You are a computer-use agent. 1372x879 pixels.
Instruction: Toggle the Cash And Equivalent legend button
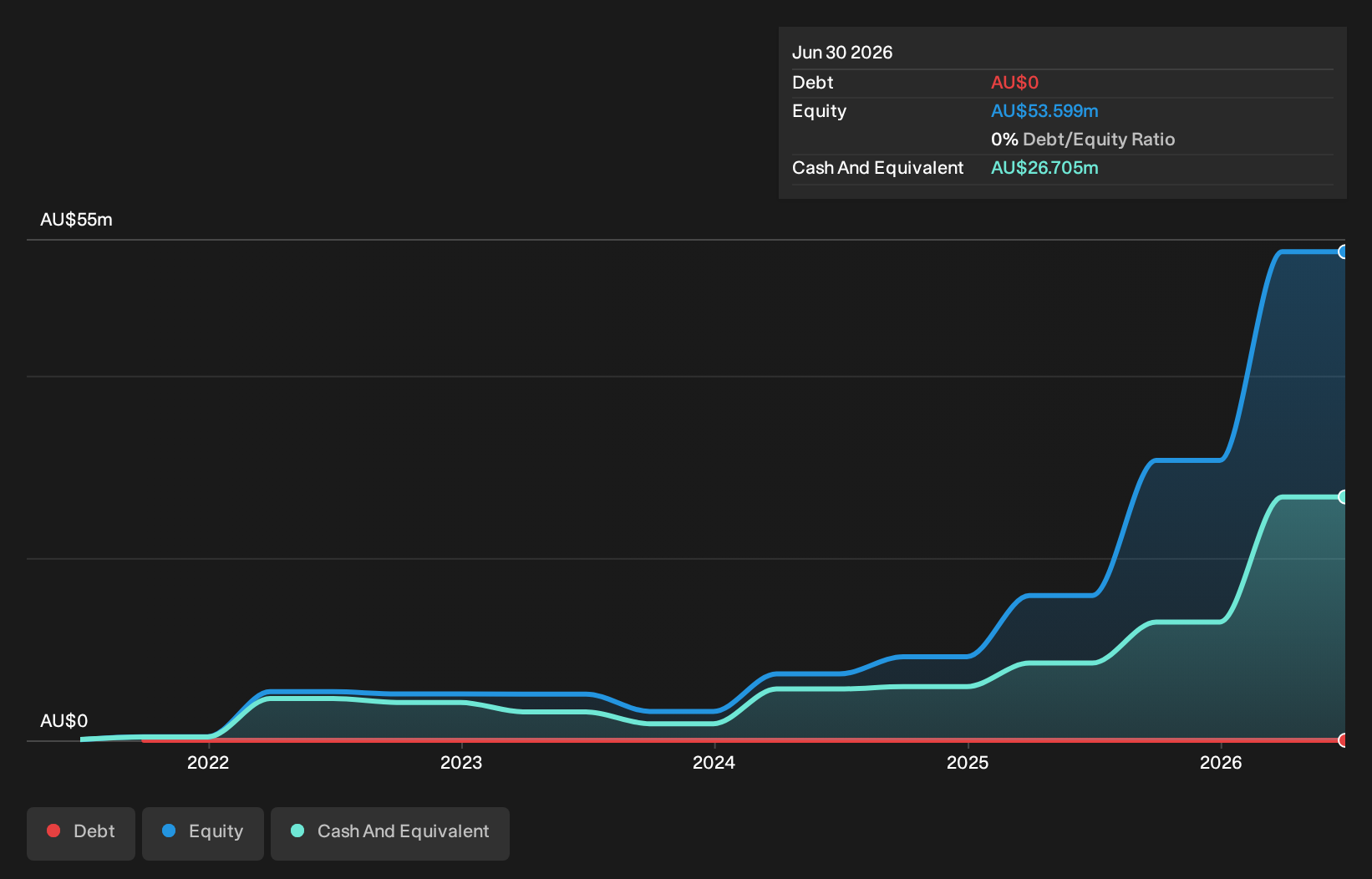click(x=390, y=833)
